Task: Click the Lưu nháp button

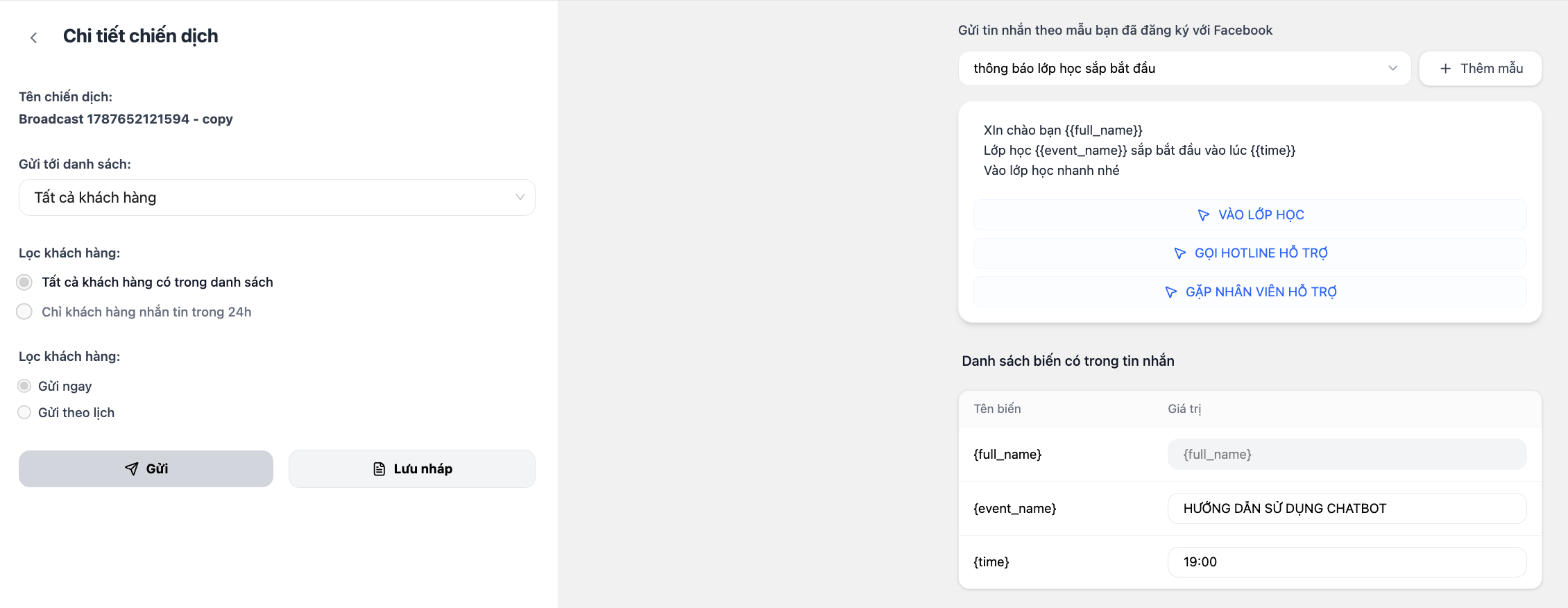Action: click(x=411, y=468)
